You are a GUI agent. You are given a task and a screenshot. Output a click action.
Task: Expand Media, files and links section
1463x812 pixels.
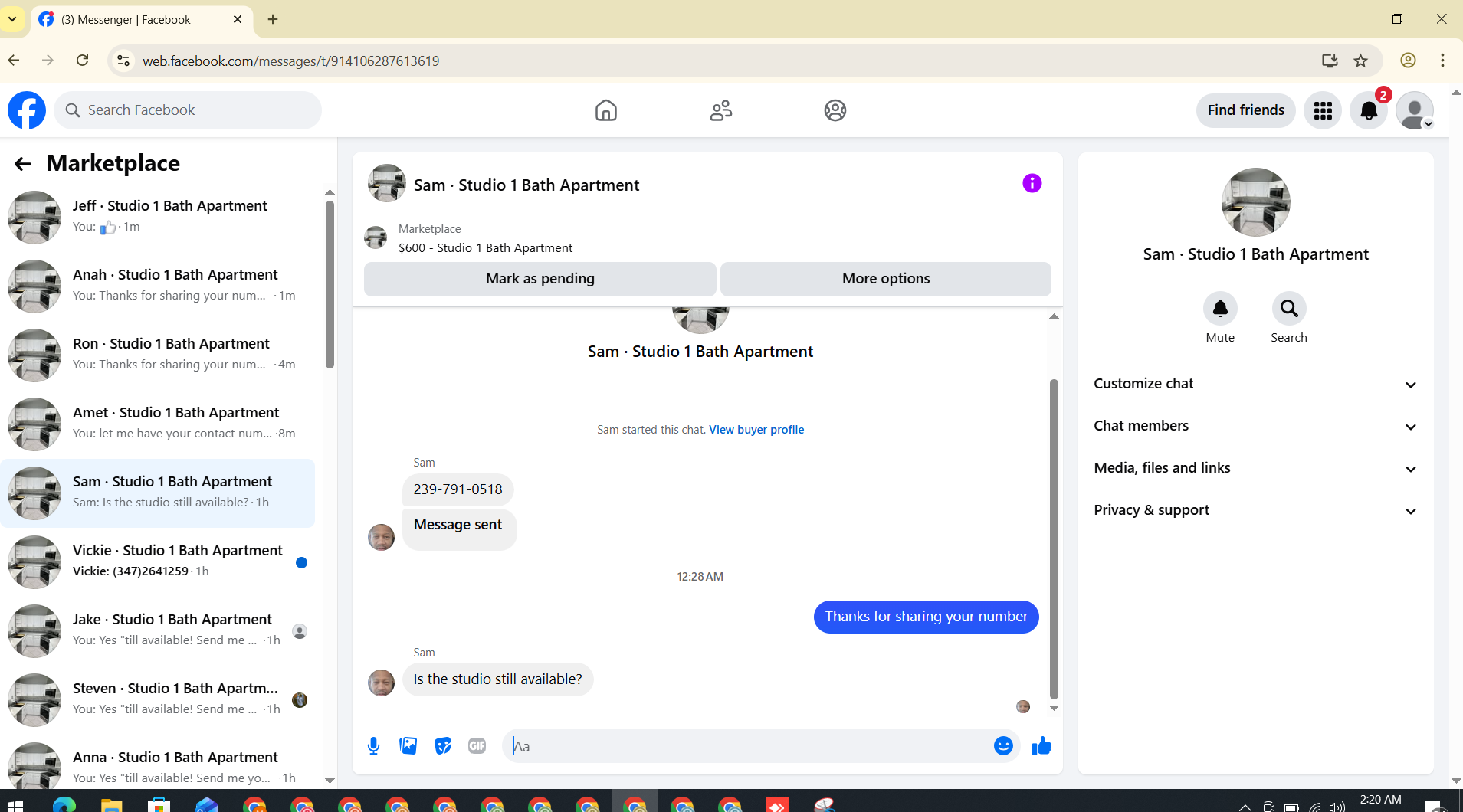click(1255, 468)
